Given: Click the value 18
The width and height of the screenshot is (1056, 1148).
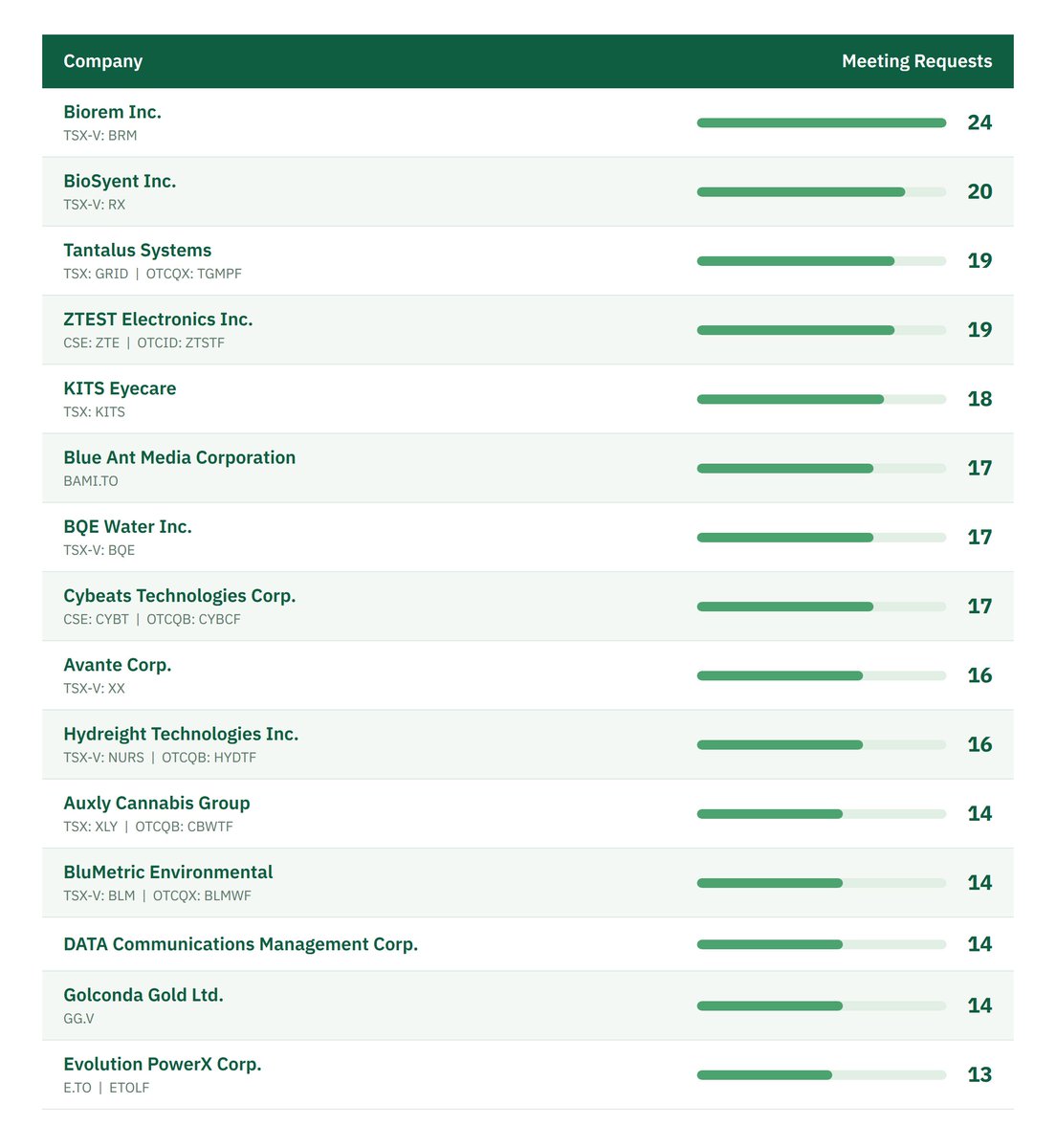Looking at the screenshot, I should (x=979, y=399).
